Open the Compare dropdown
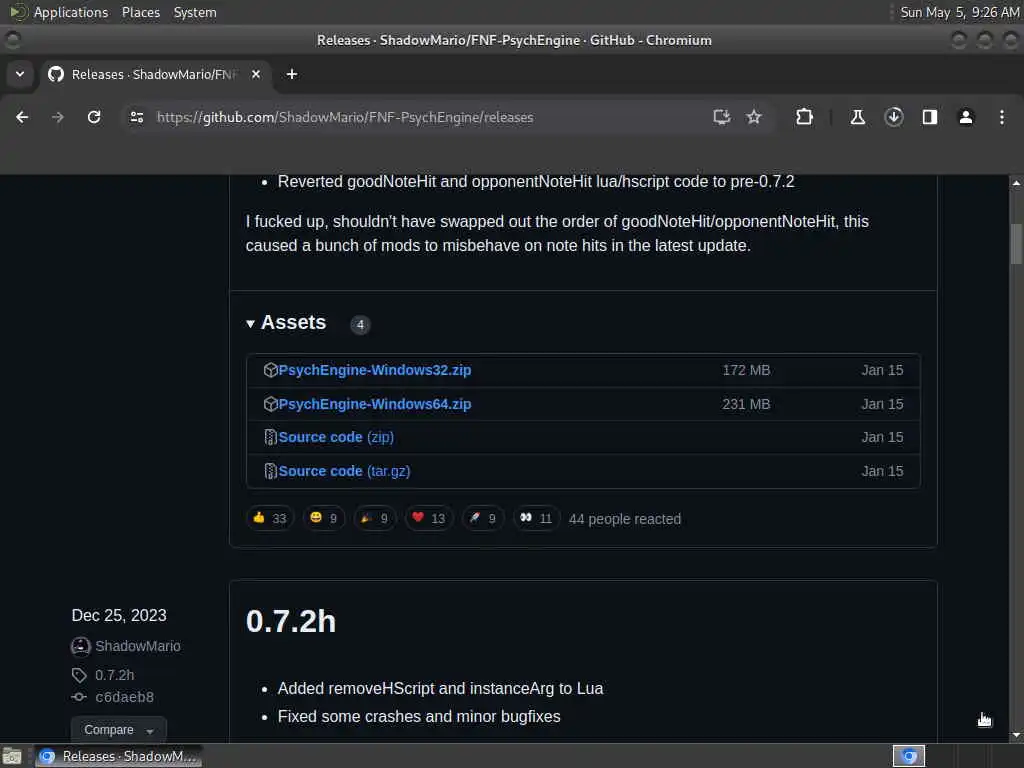Screen dimensions: 1024x768 pyautogui.click(x=118, y=730)
